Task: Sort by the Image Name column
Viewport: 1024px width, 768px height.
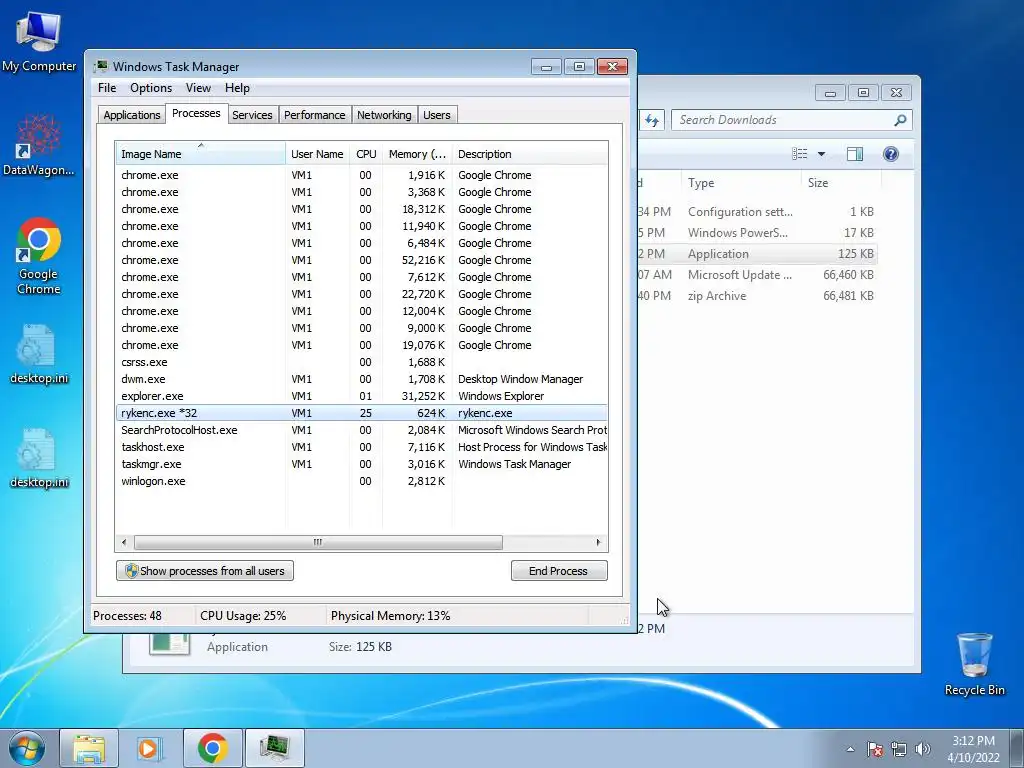Action: coord(200,153)
